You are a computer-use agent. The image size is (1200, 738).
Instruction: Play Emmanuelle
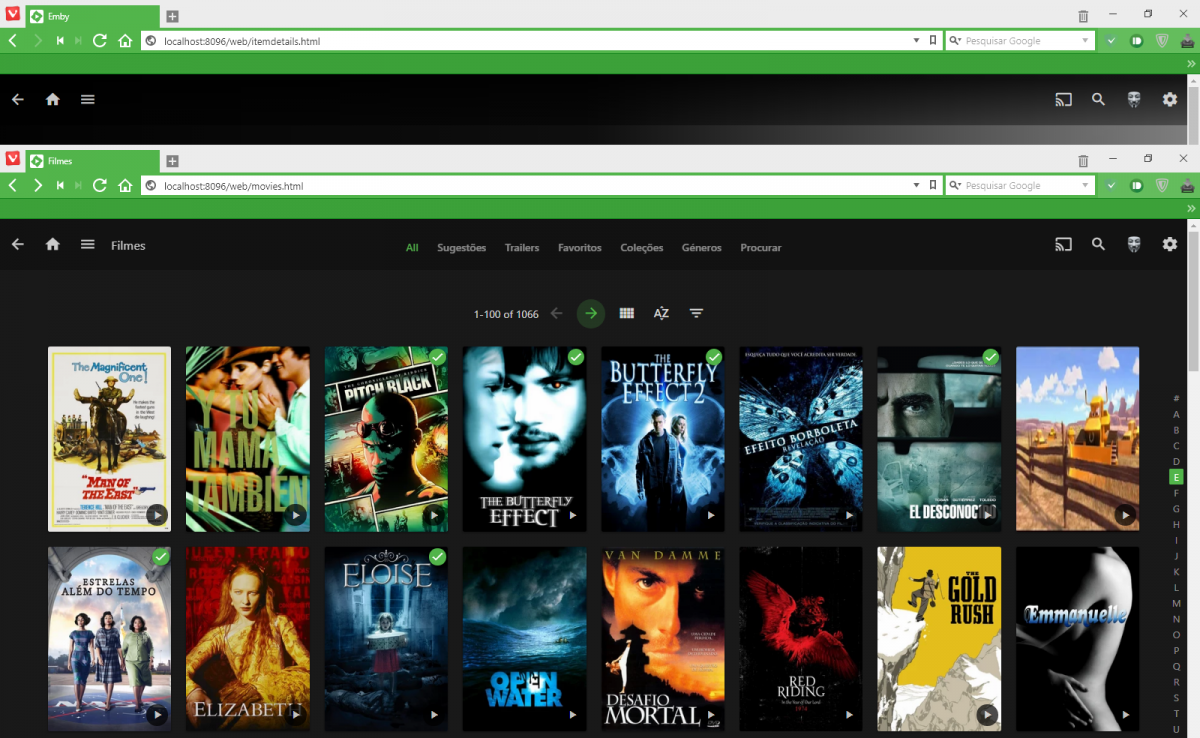tap(1125, 715)
